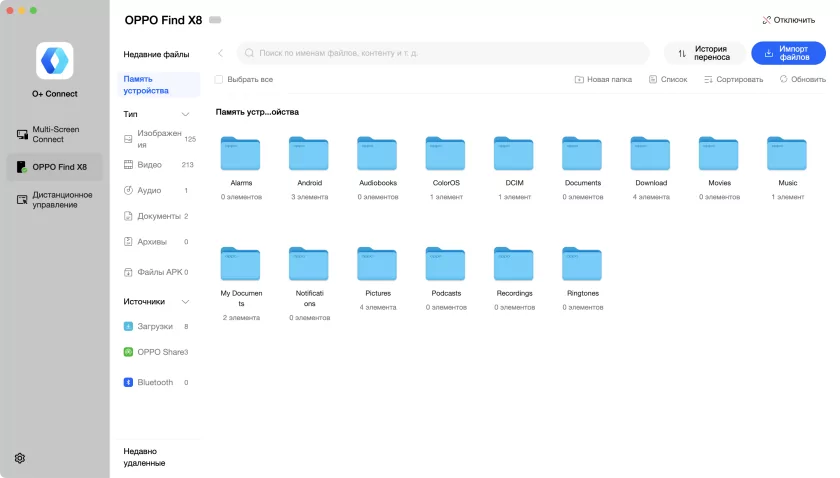Viewport: 840px width, 478px height.
Task: Open Multi-Screen Connect in sidebar
Action: coord(55,134)
